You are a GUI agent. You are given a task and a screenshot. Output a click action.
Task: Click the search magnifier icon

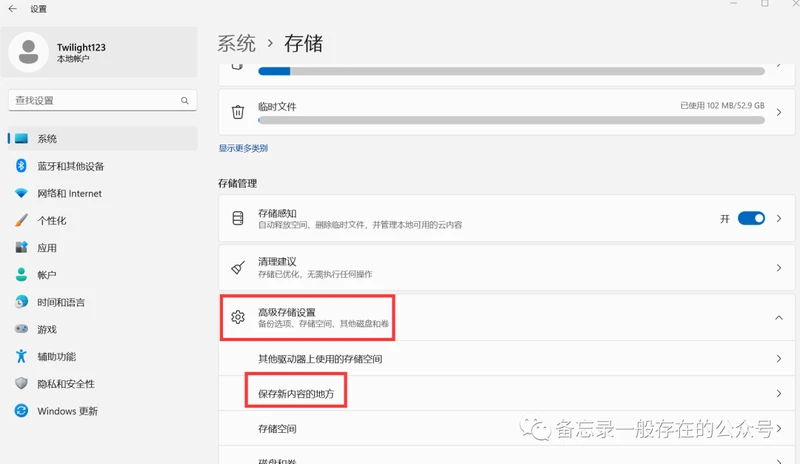[184, 101]
